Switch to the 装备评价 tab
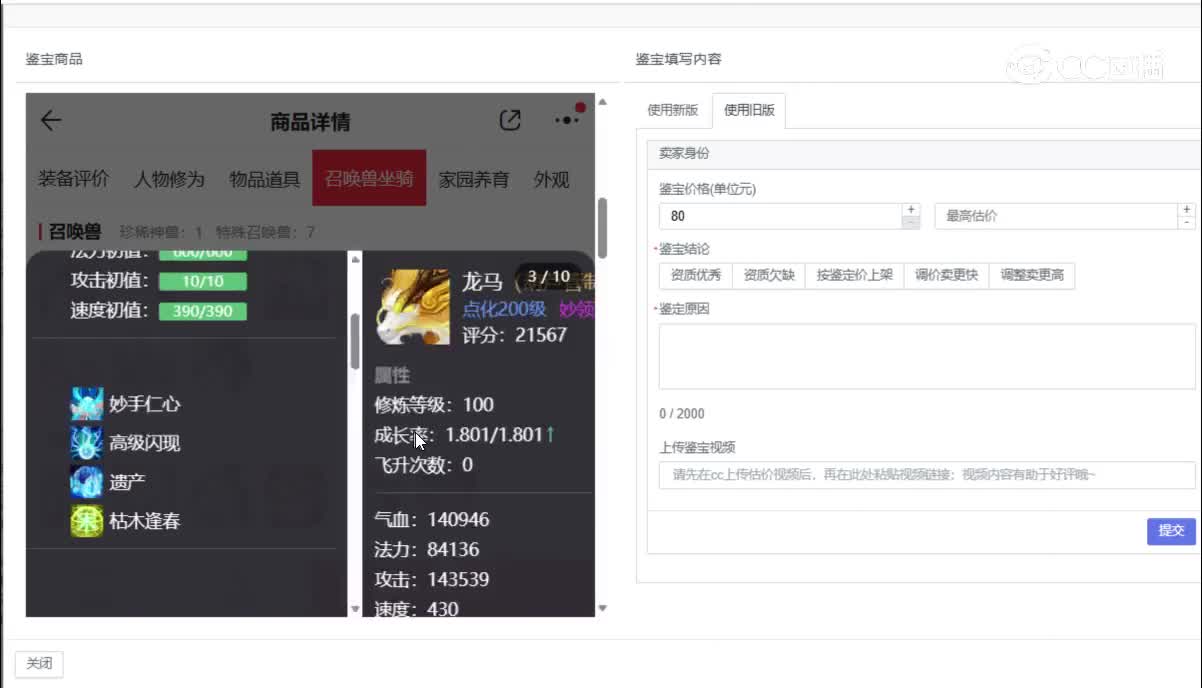The width and height of the screenshot is (1202, 688). point(73,179)
